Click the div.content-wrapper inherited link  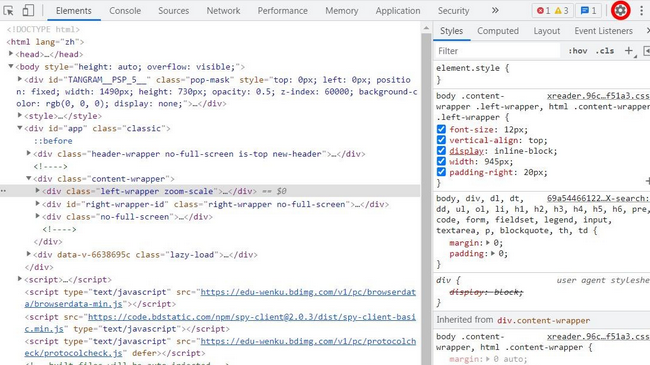[x=543, y=321]
